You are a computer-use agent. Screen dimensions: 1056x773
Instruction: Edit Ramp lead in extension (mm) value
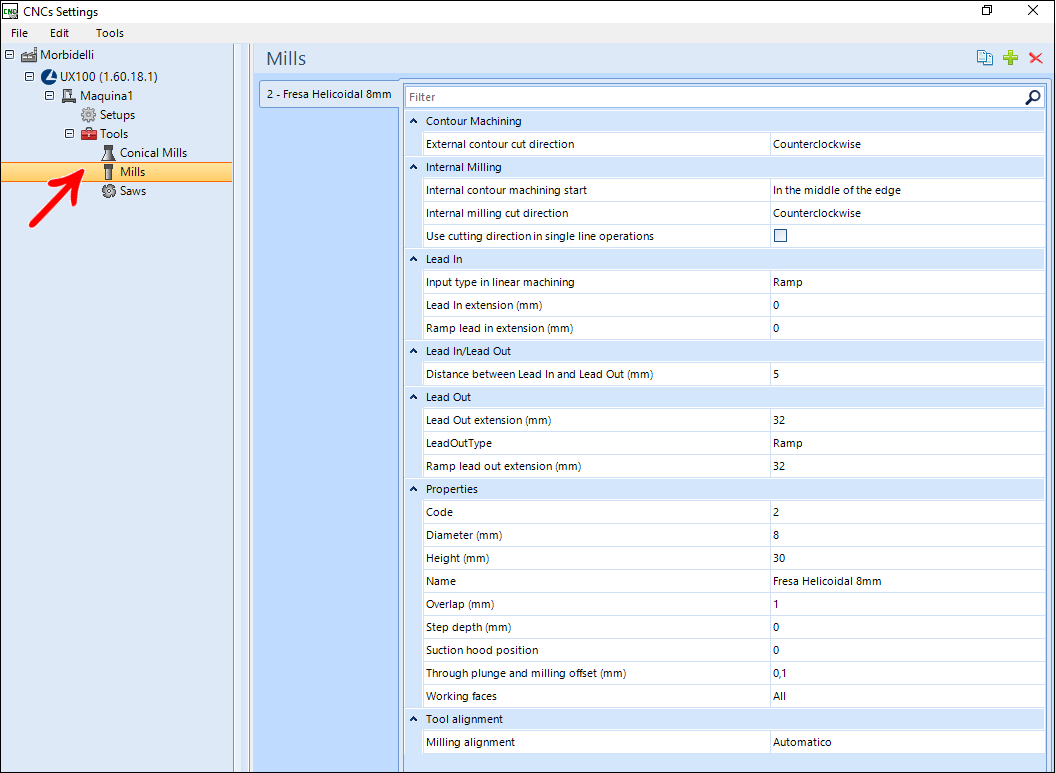coord(907,329)
